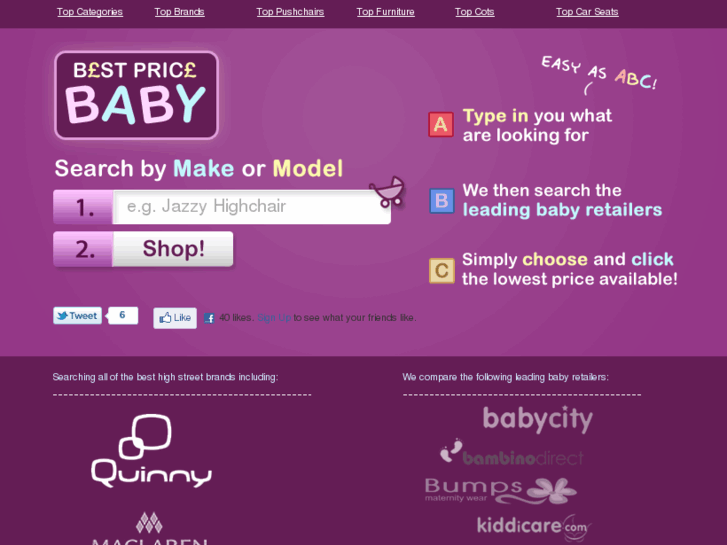This screenshot has height=545, width=727.
Task: Open the Top Brands menu
Action: pos(179,12)
